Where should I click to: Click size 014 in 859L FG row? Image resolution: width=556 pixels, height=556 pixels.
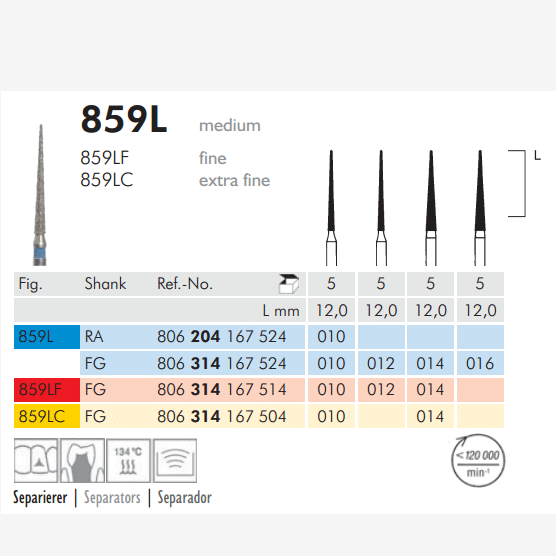(430, 363)
